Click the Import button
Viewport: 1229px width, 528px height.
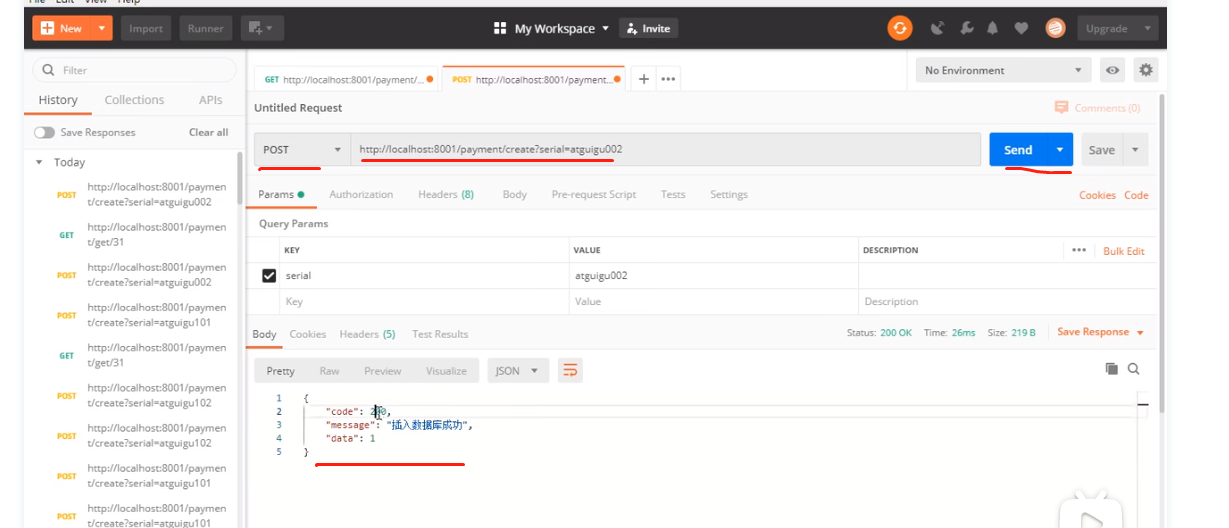click(146, 28)
